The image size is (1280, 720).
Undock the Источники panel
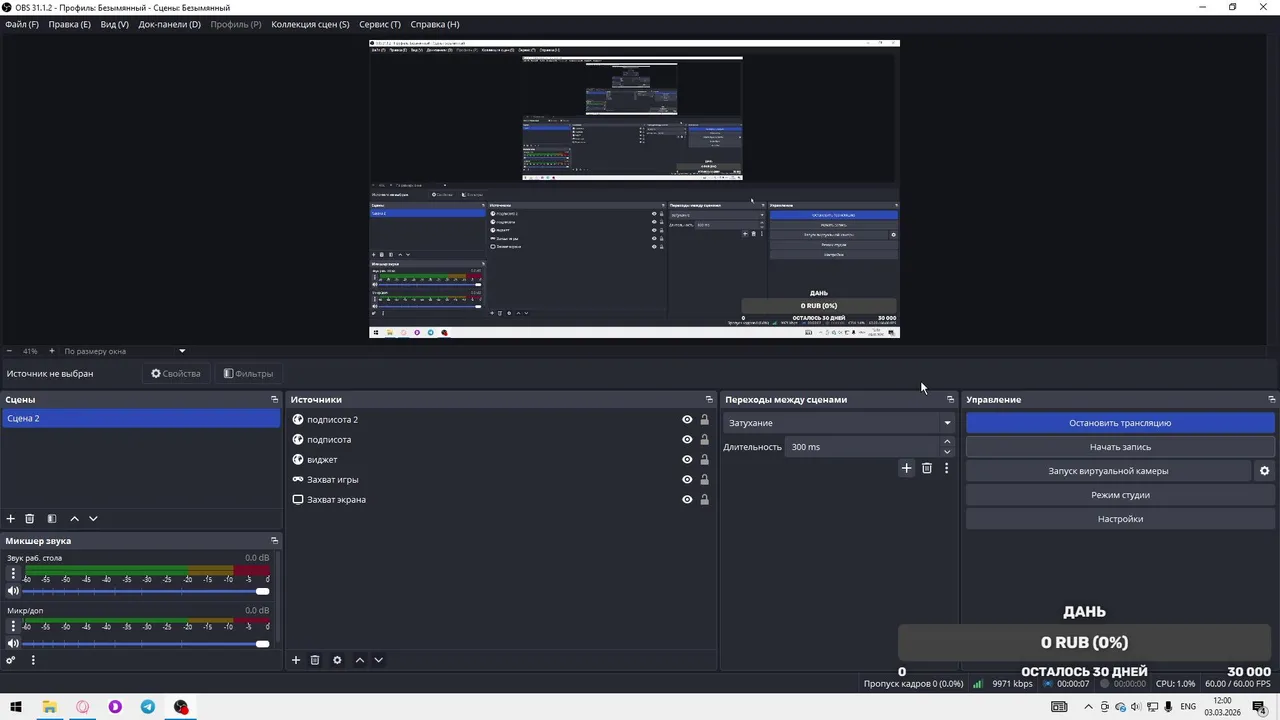[x=709, y=400]
